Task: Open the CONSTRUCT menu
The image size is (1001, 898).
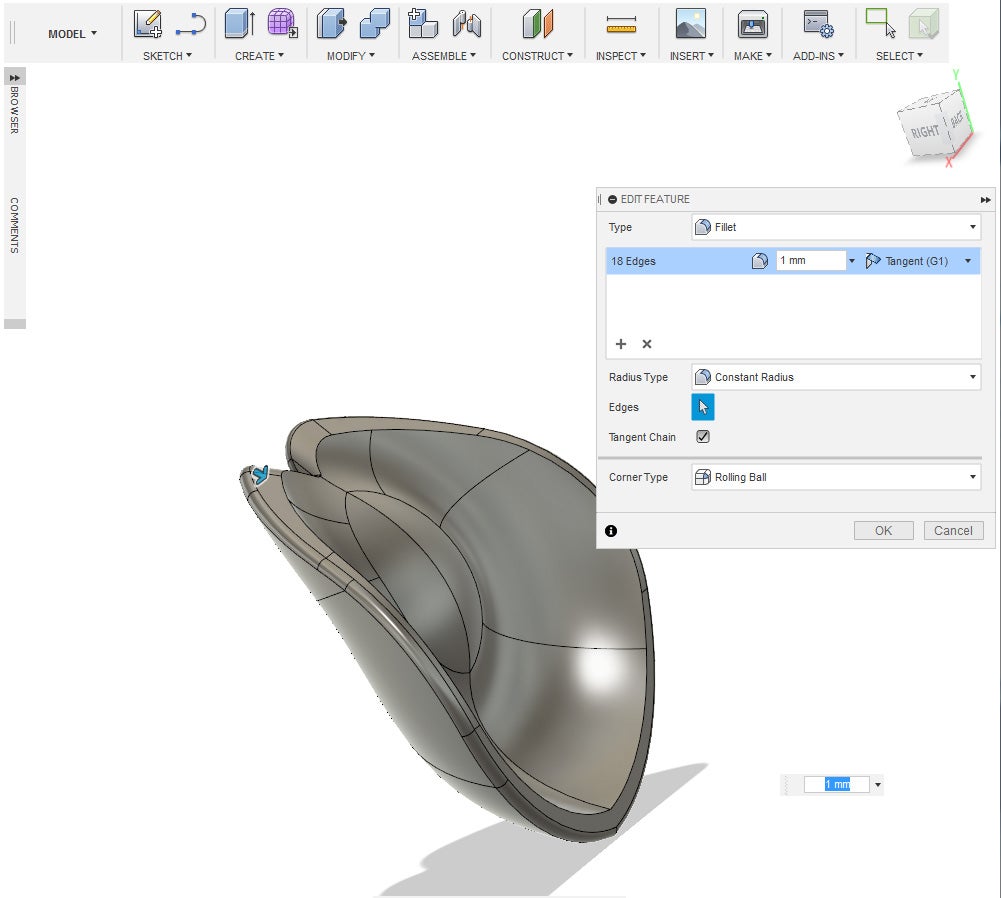Action: 537,56
